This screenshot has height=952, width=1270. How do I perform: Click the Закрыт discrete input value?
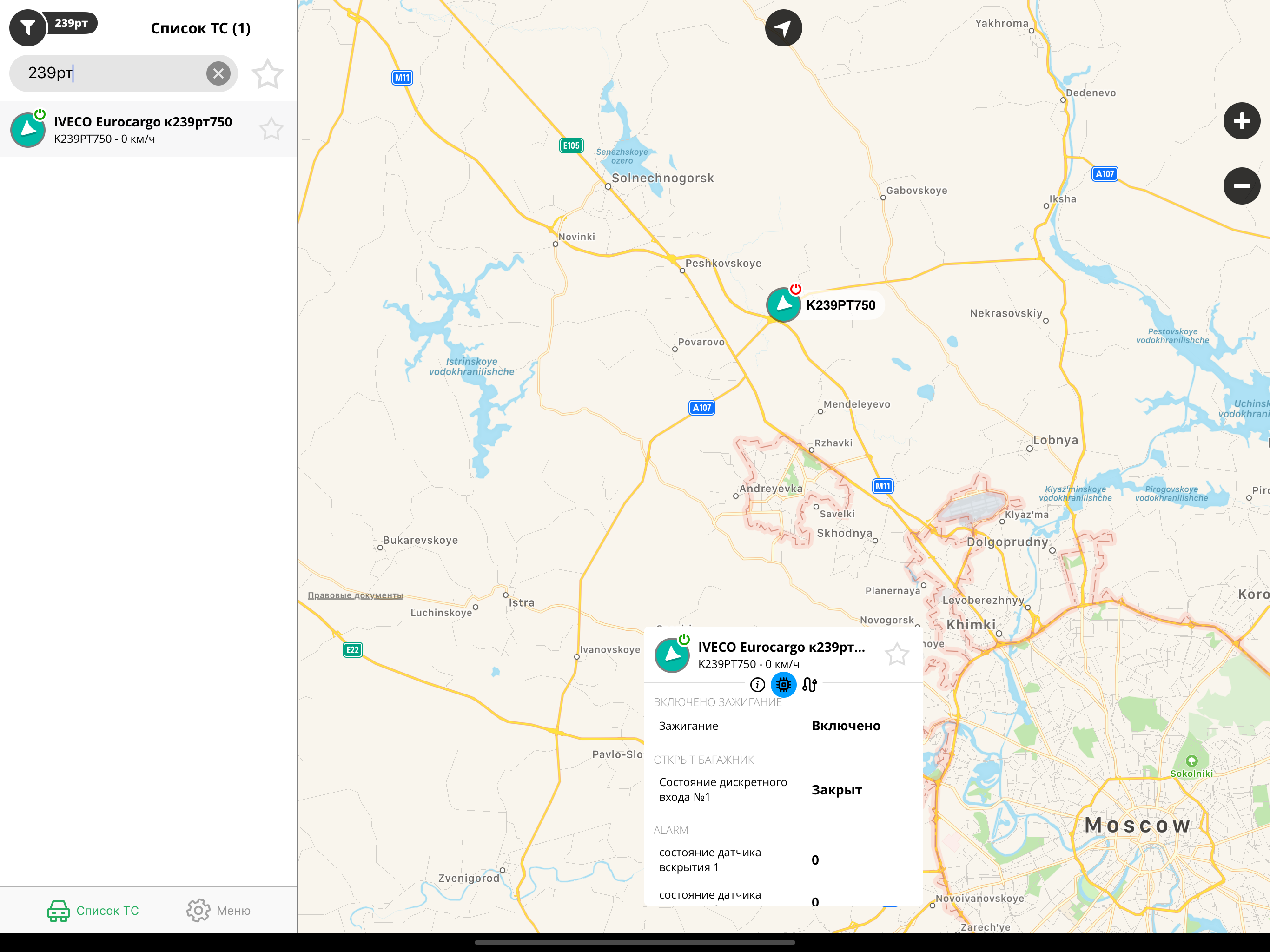click(x=837, y=790)
